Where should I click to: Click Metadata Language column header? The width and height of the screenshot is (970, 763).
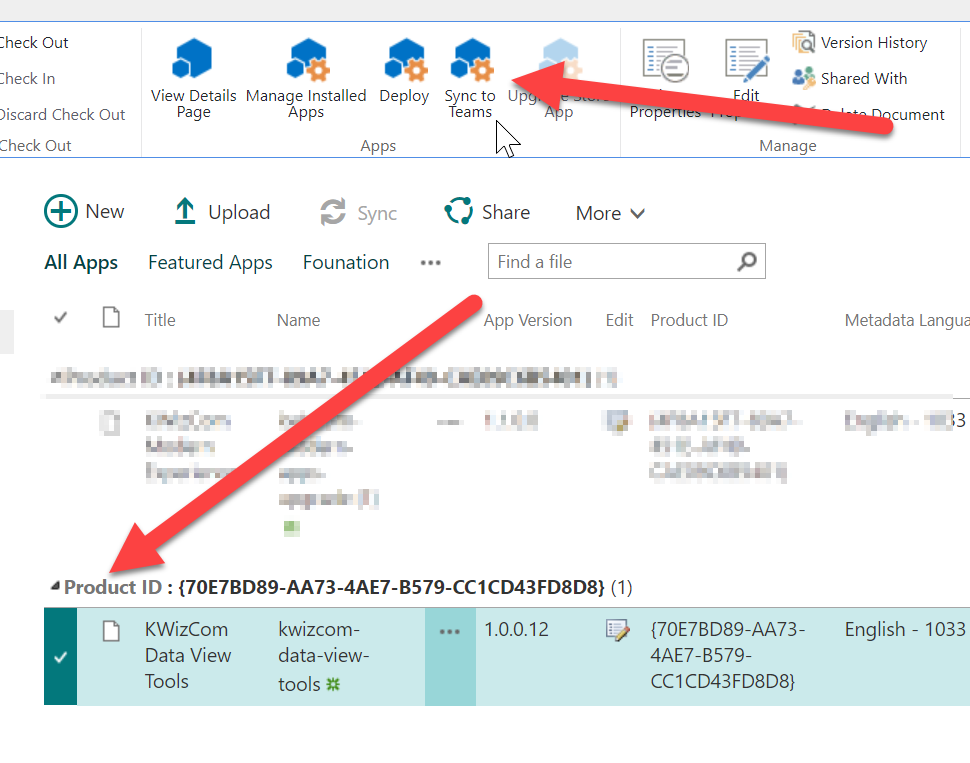(907, 320)
